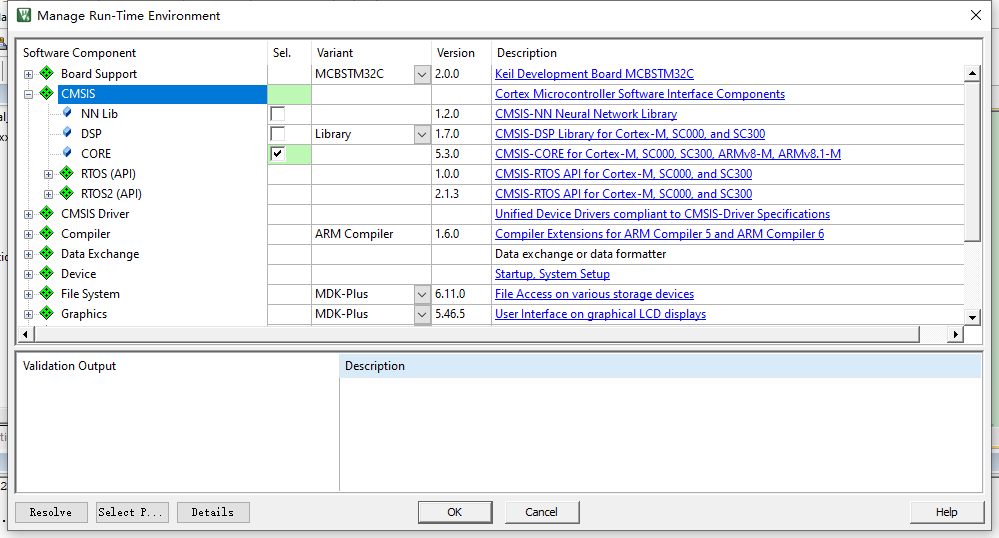Click the green diamond icon beside Device
999x538 pixels.
coord(47,273)
